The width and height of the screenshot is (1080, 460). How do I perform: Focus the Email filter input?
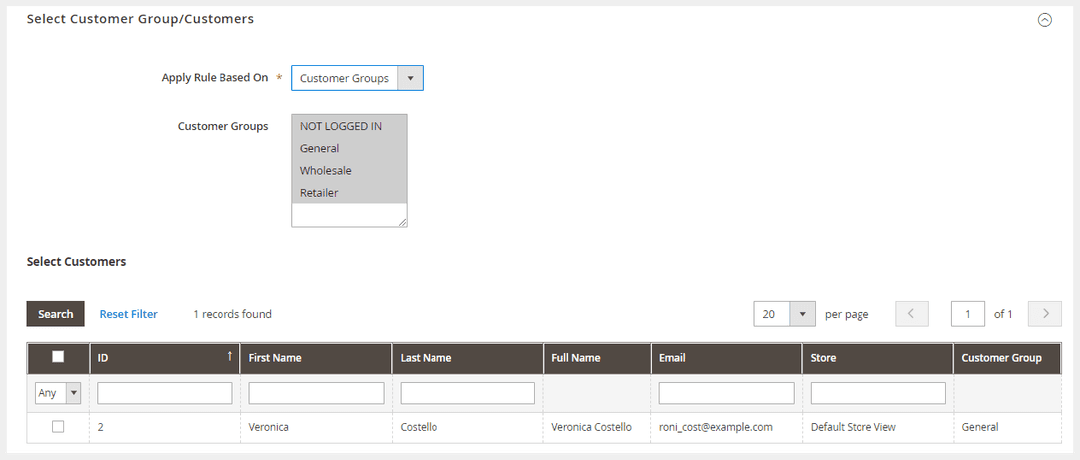click(726, 393)
